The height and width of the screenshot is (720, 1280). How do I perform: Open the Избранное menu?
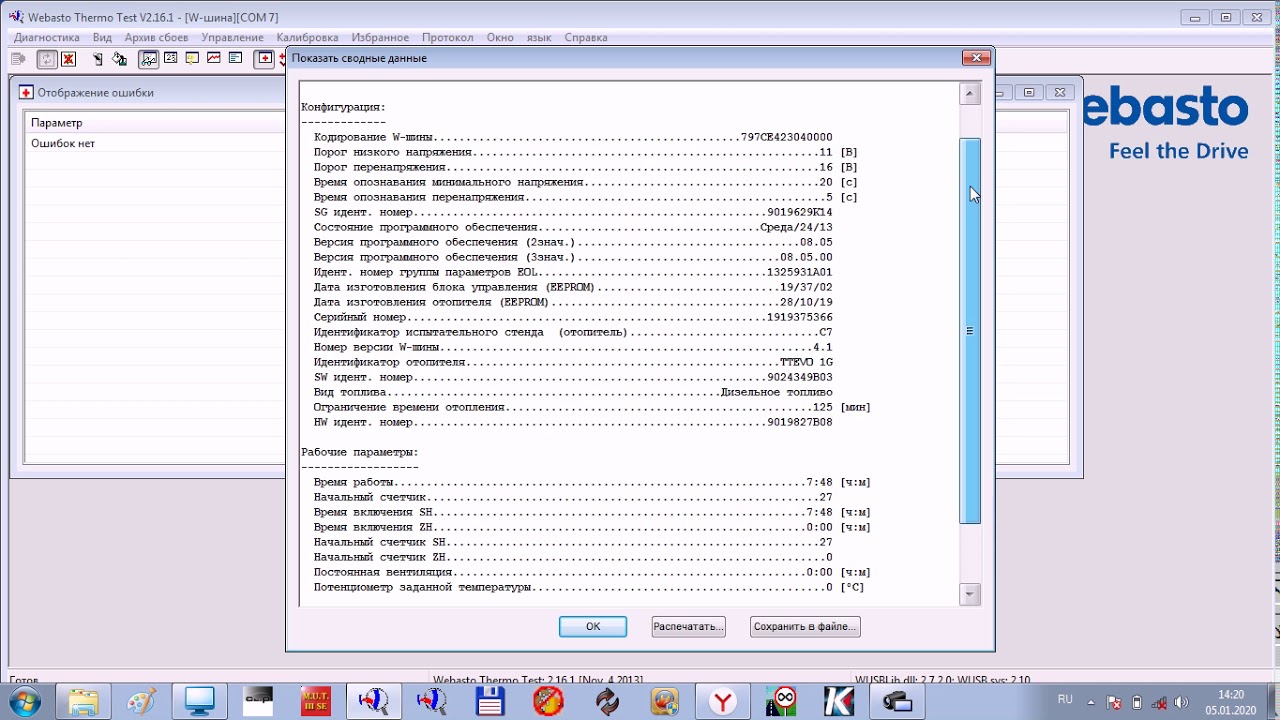coord(380,37)
